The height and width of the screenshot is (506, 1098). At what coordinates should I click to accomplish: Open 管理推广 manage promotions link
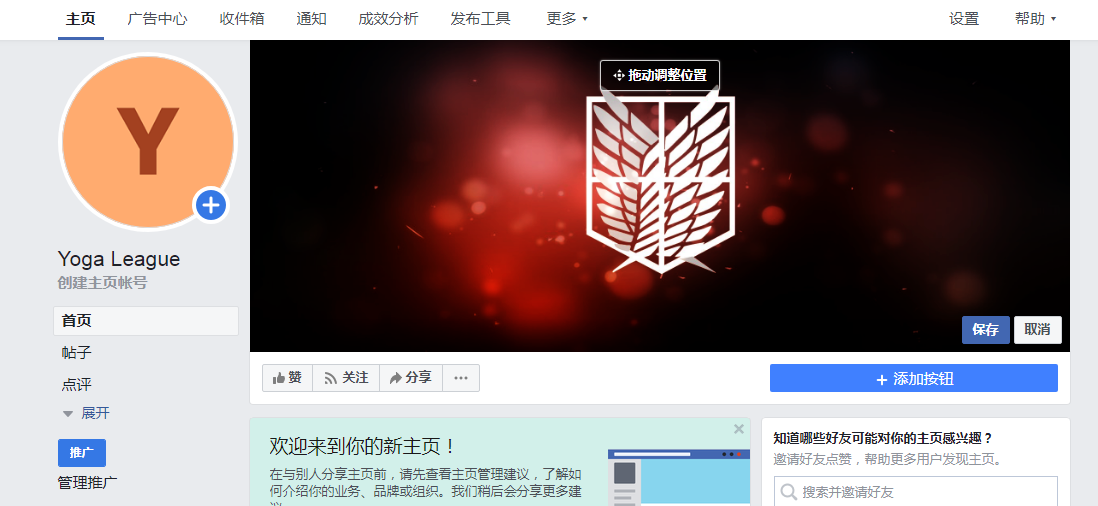pyautogui.click(x=88, y=483)
